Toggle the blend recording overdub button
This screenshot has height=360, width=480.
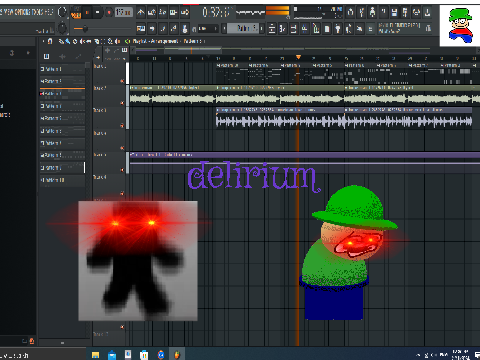174,13
